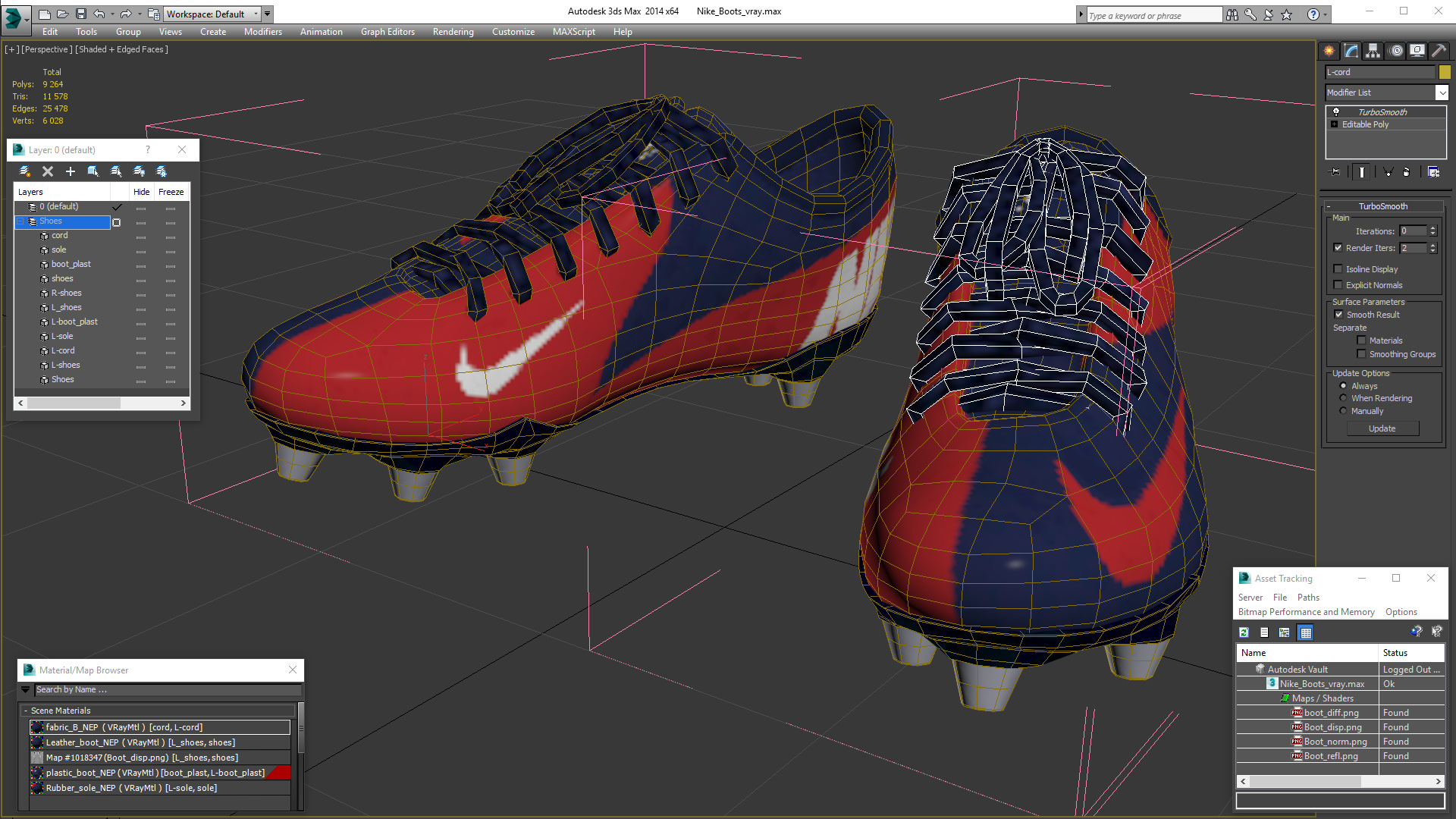
Task: Open Material/Map Browser options arrow
Action: tap(26, 690)
